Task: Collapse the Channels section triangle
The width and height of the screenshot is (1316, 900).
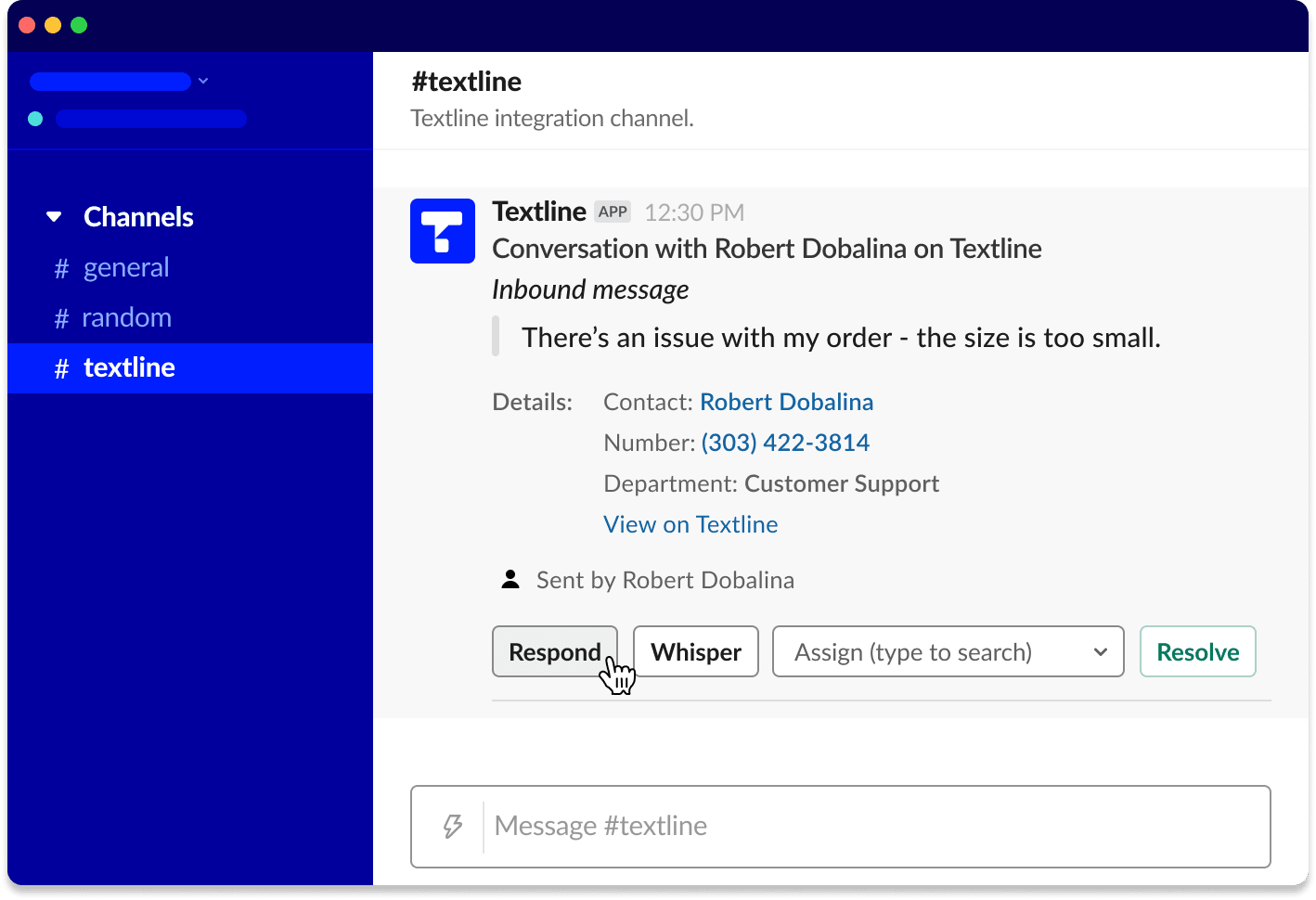Action: point(54,217)
